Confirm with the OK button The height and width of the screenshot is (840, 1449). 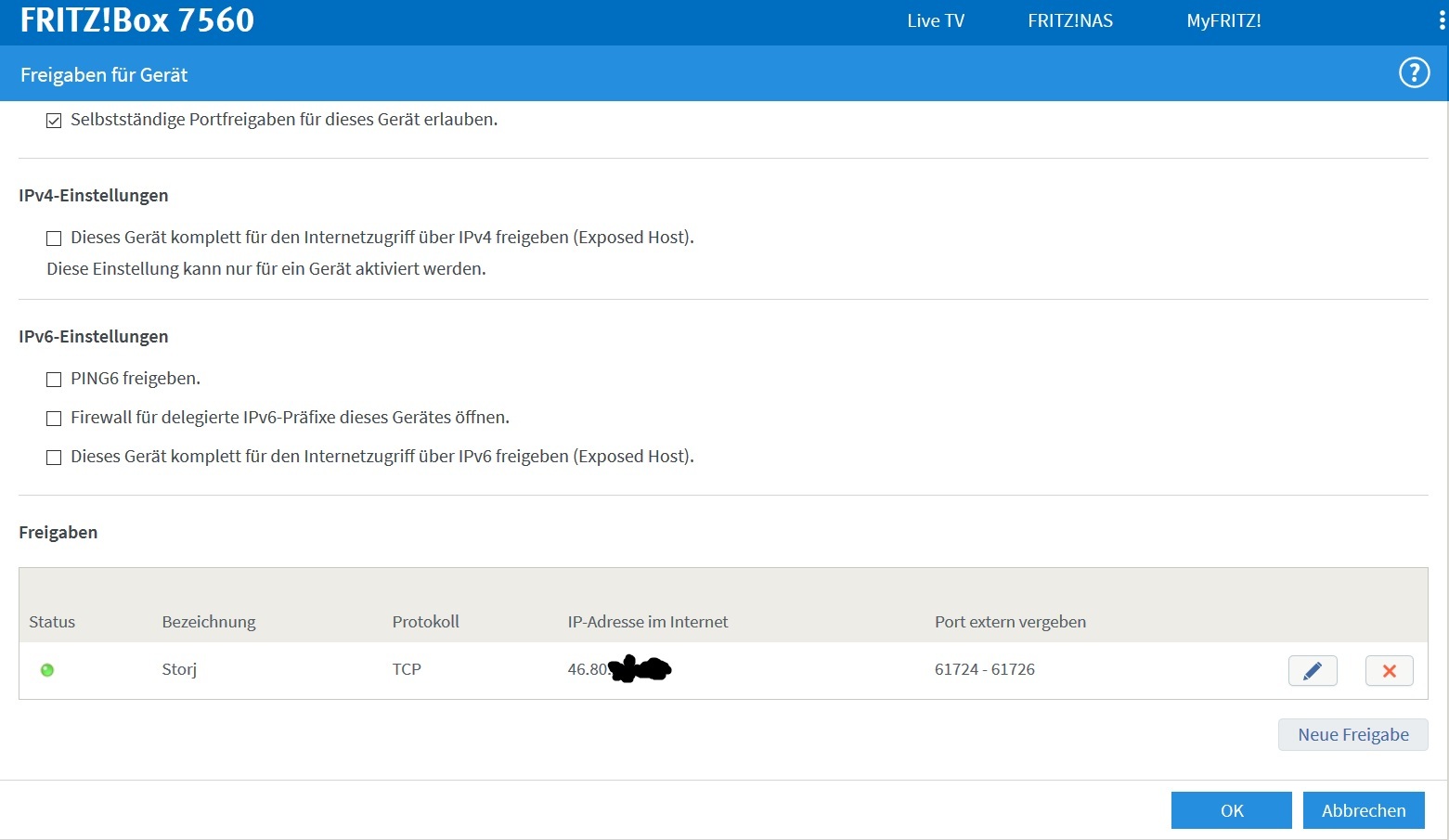click(x=1231, y=810)
